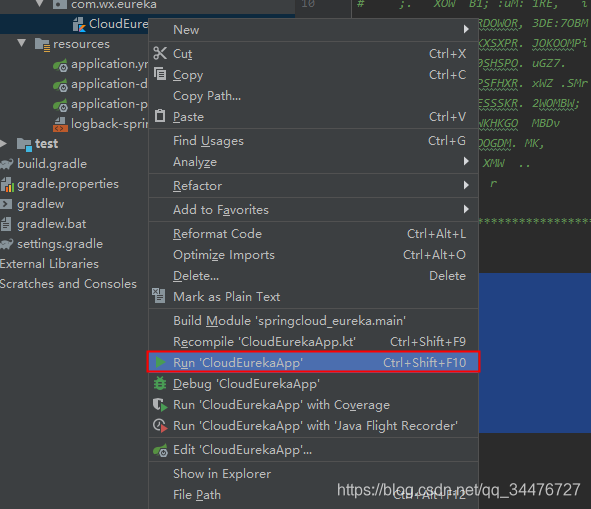Click the application-d file Spring icon
The height and width of the screenshot is (509, 591).
60,85
